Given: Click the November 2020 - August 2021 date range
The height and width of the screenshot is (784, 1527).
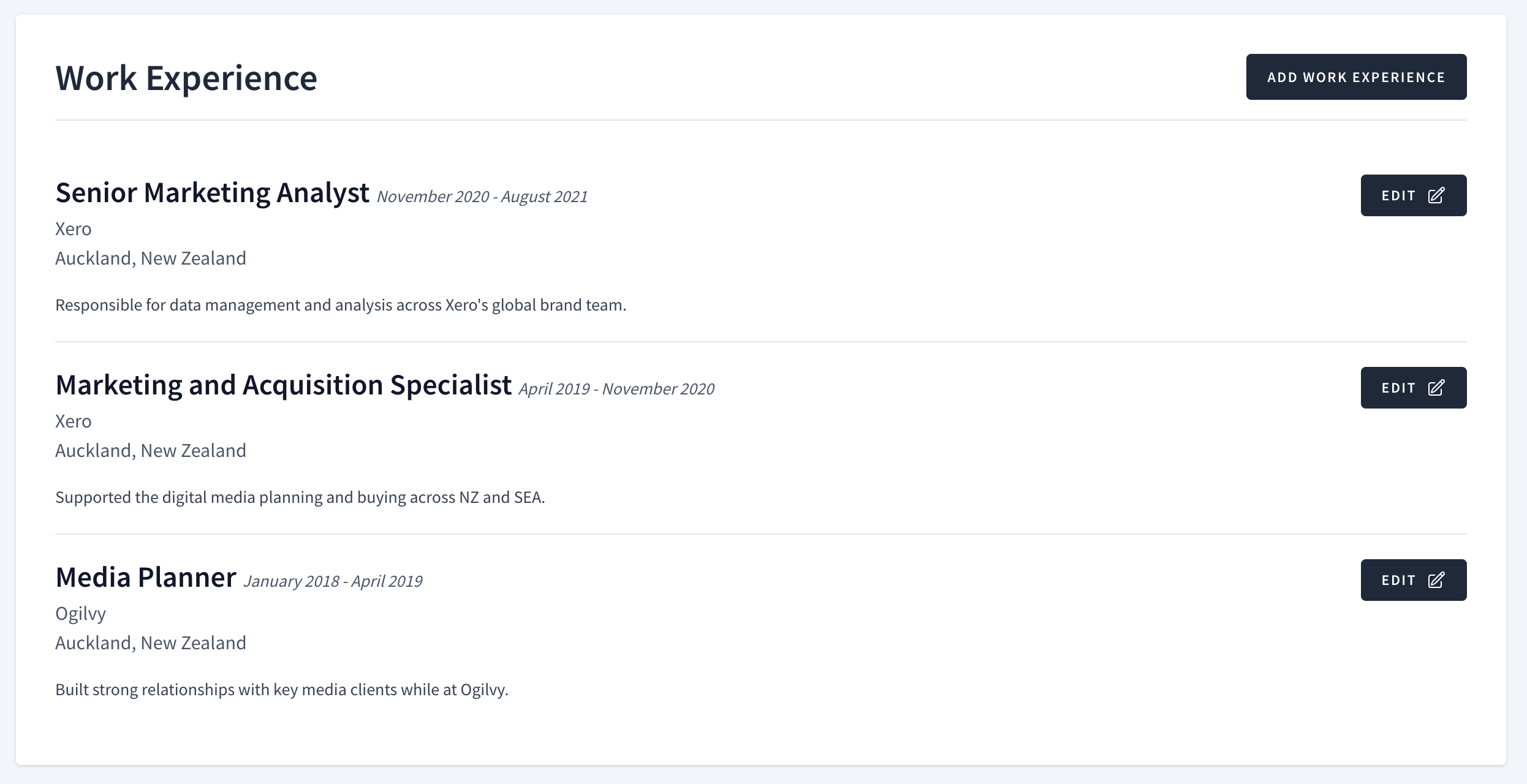Looking at the screenshot, I should [x=482, y=197].
